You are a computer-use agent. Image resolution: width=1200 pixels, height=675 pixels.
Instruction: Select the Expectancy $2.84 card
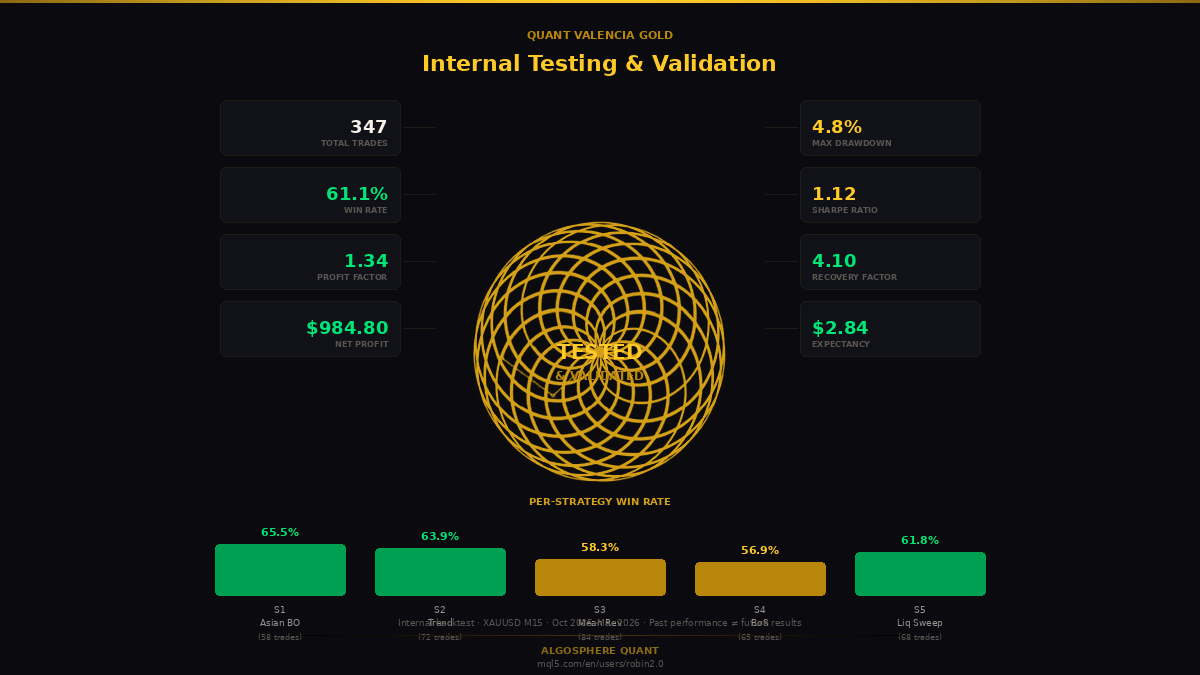tap(890, 329)
